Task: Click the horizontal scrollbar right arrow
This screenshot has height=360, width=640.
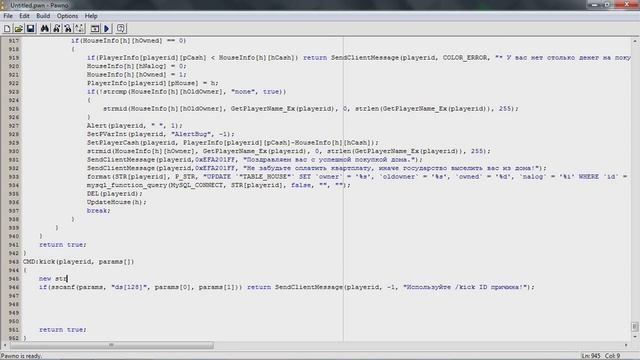Action: pyautogui.click(x=626, y=345)
